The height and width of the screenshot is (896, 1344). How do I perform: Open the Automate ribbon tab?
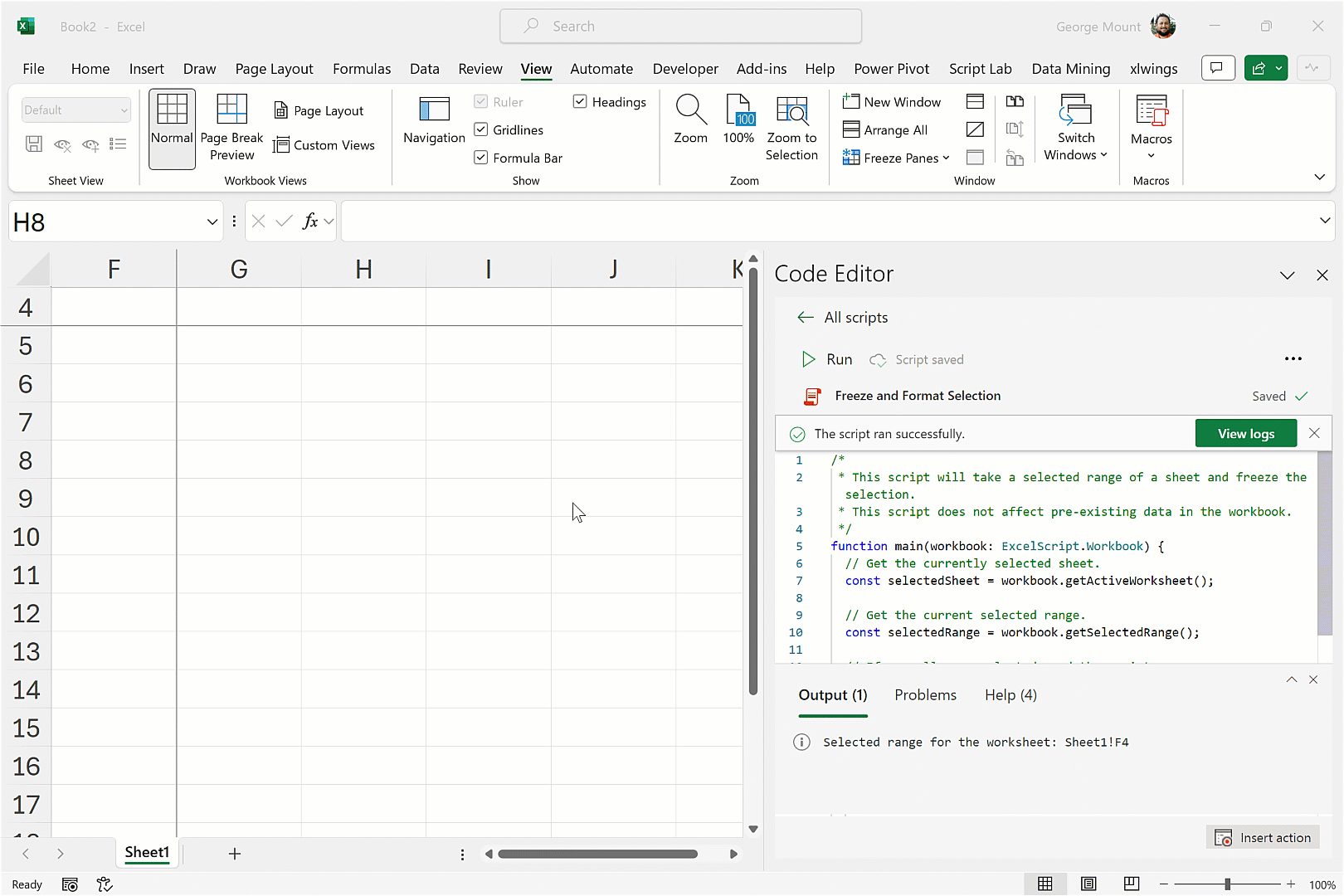[601, 69]
